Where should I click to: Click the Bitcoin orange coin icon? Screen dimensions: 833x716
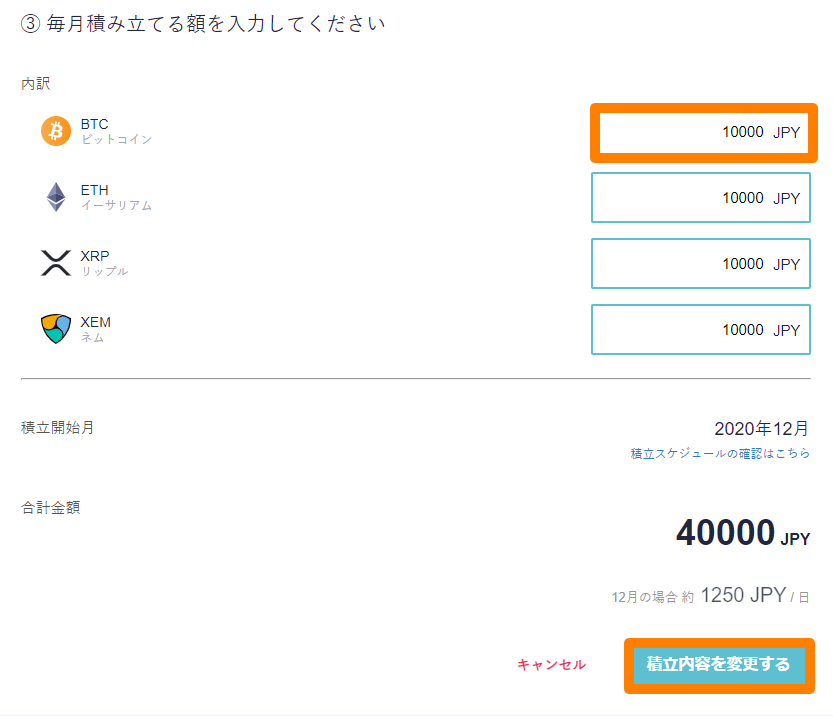[56, 131]
